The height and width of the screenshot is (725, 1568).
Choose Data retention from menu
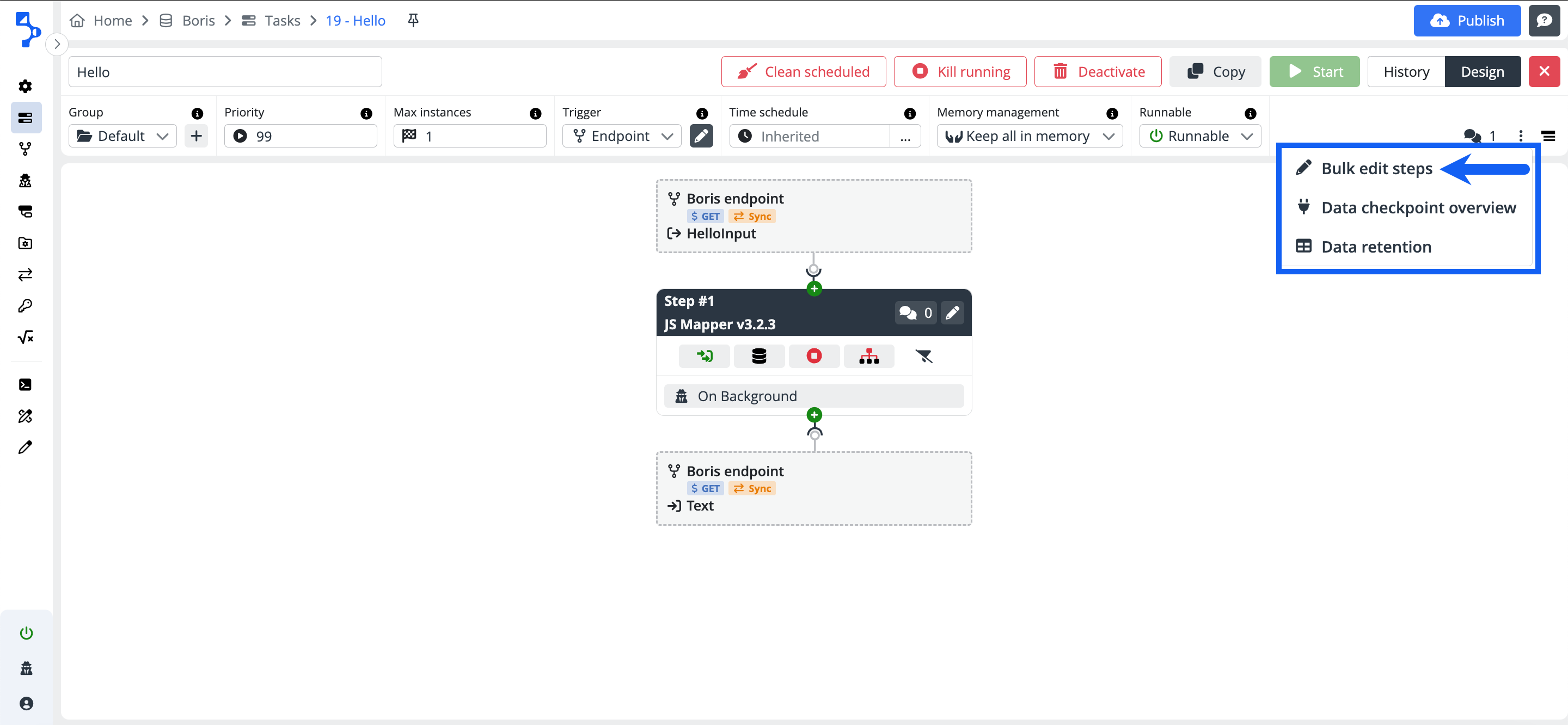click(x=1376, y=247)
